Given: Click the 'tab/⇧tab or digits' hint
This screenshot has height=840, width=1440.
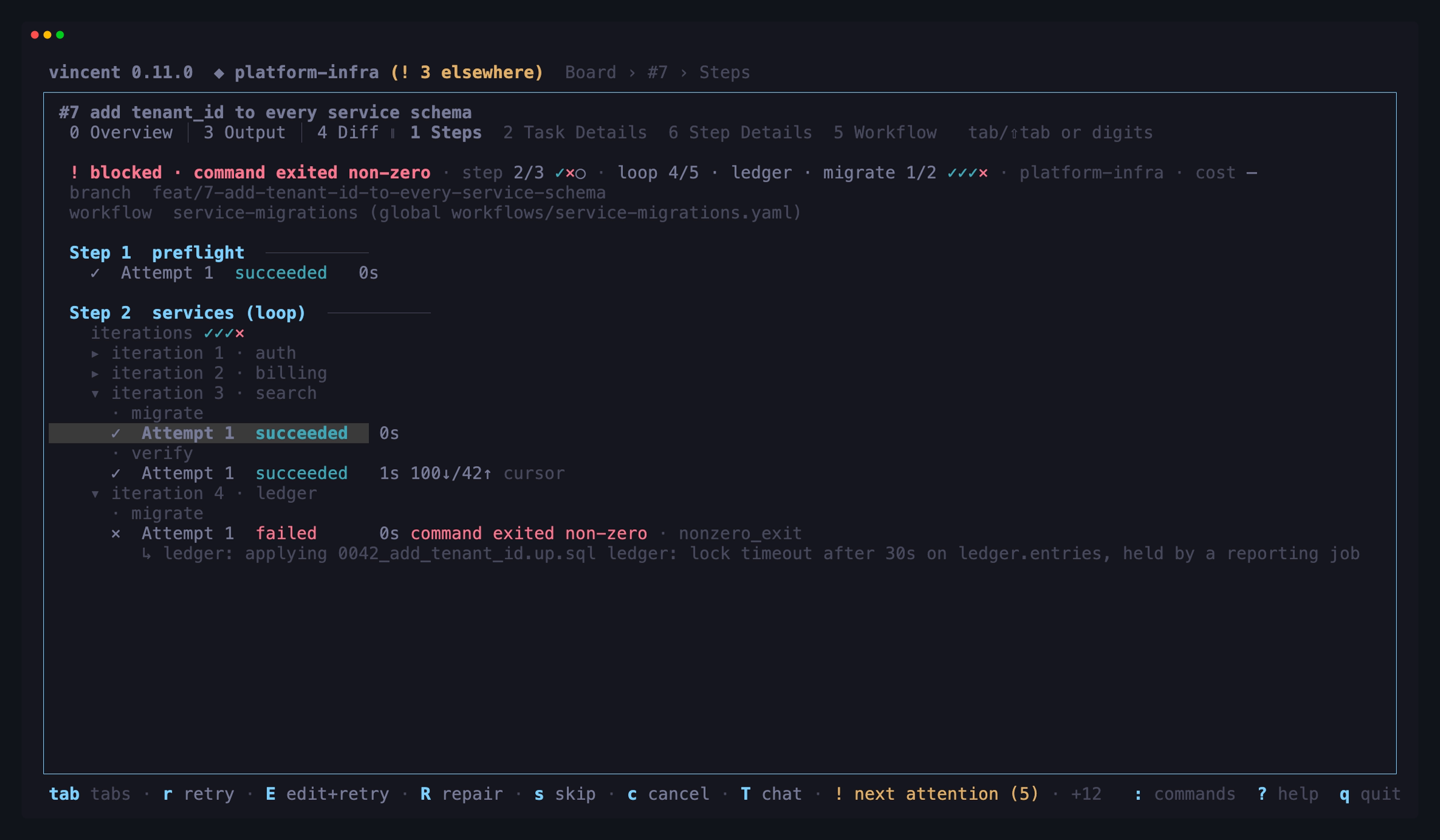Looking at the screenshot, I should coord(1060,133).
